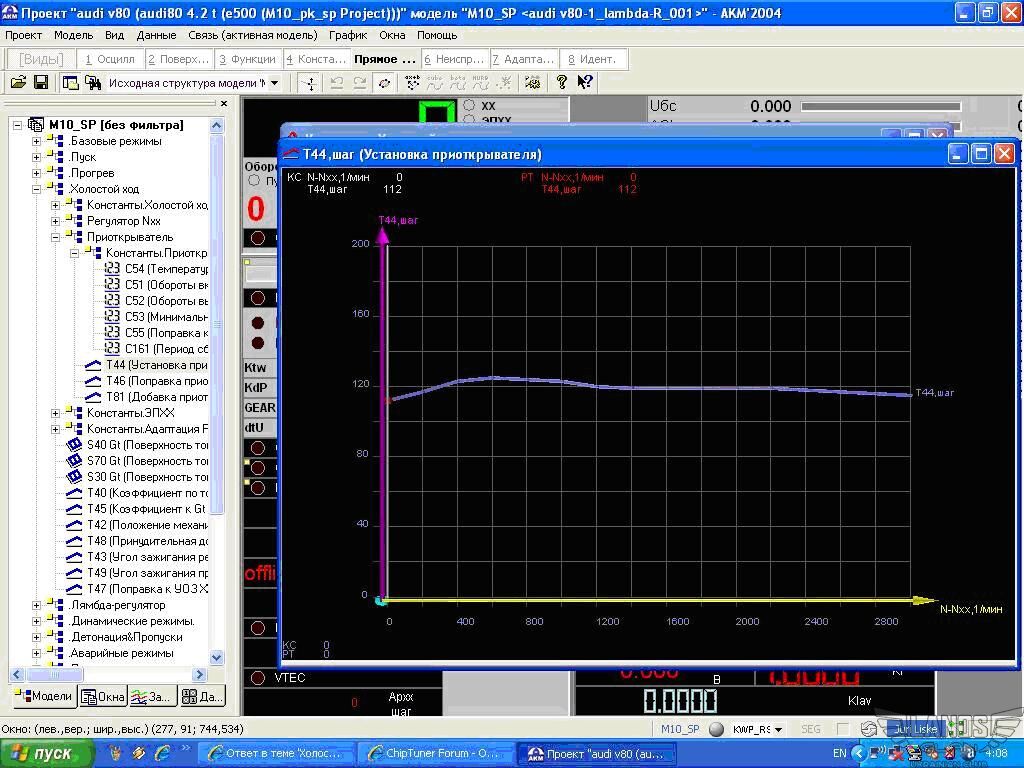Select the XX radio button
1024x768 pixels.
coord(469,105)
